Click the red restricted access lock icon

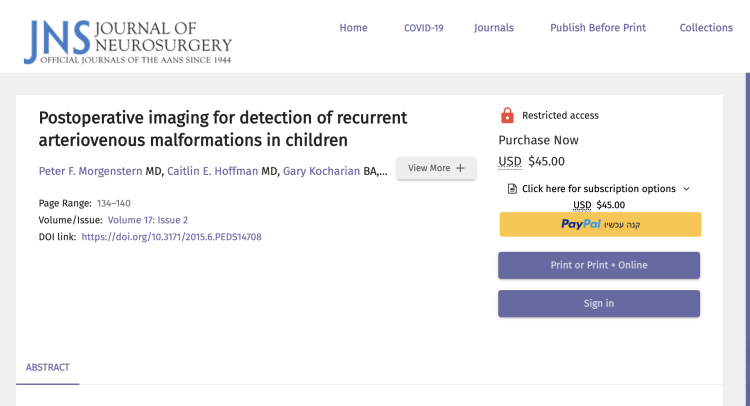pyautogui.click(x=507, y=115)
